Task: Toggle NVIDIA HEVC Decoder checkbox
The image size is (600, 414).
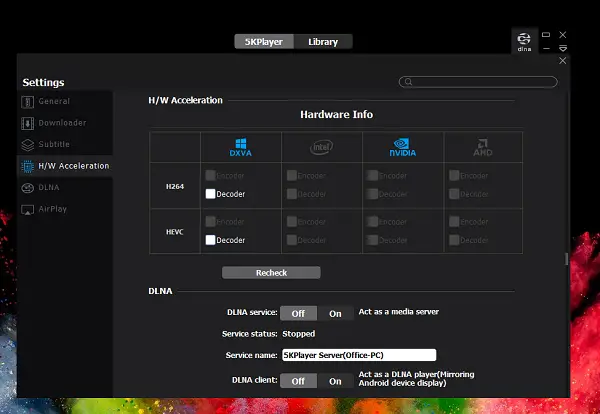Action: pos(373,240)
